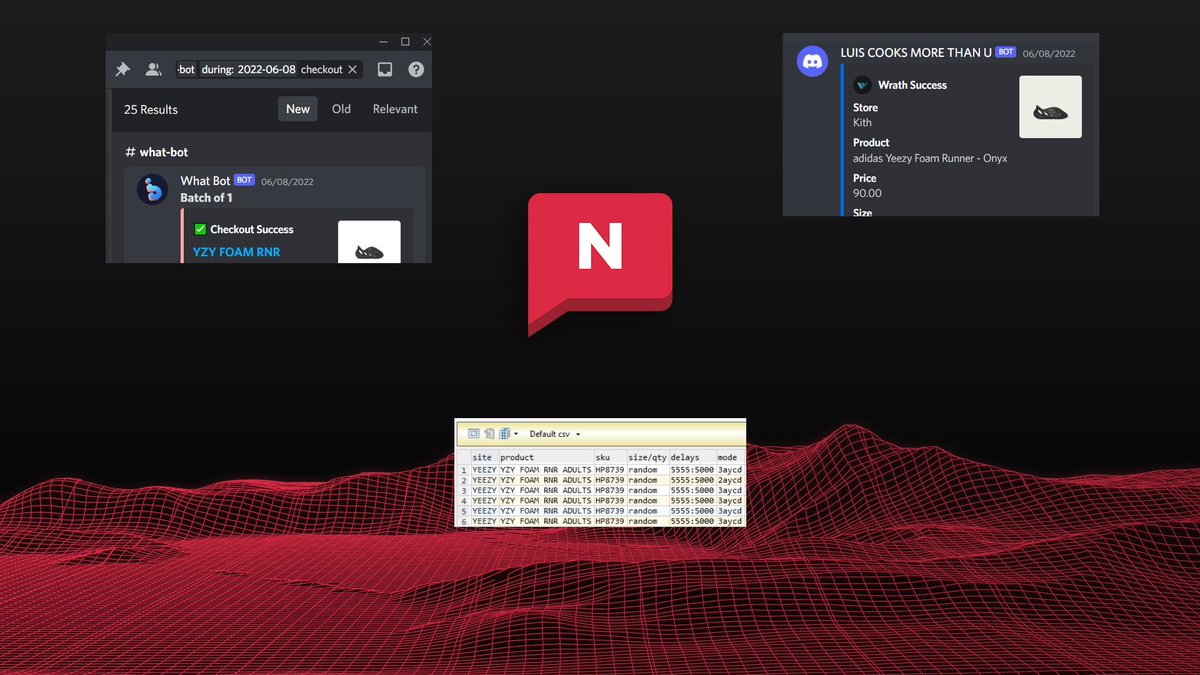Select row number 1 in the csv table
Image resolution: width=1200 pixels, height=675 pixels.
pyautogui.click(x=463, y=470)
